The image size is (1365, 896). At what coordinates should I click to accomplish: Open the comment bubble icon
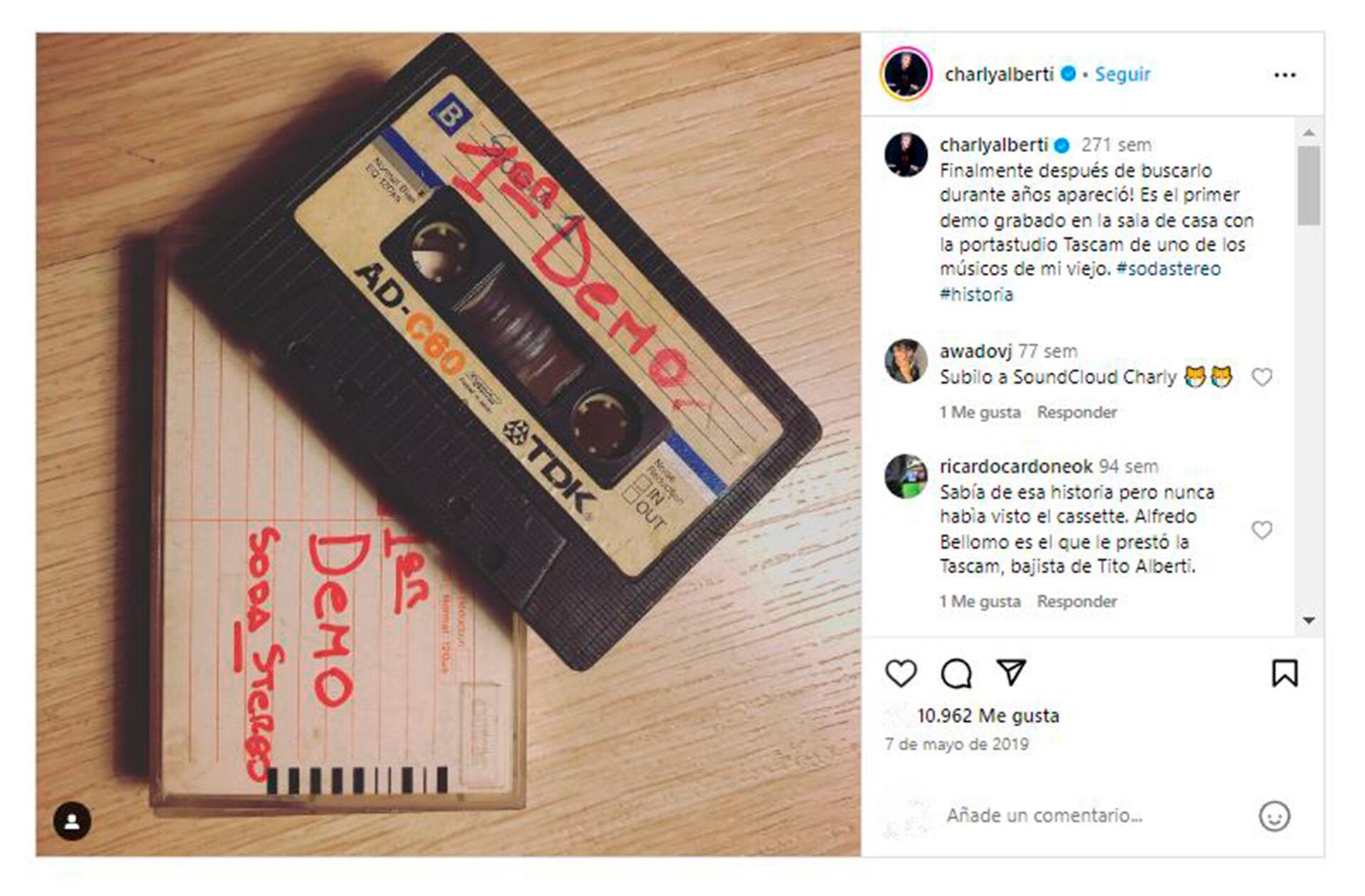coord(956,673)
